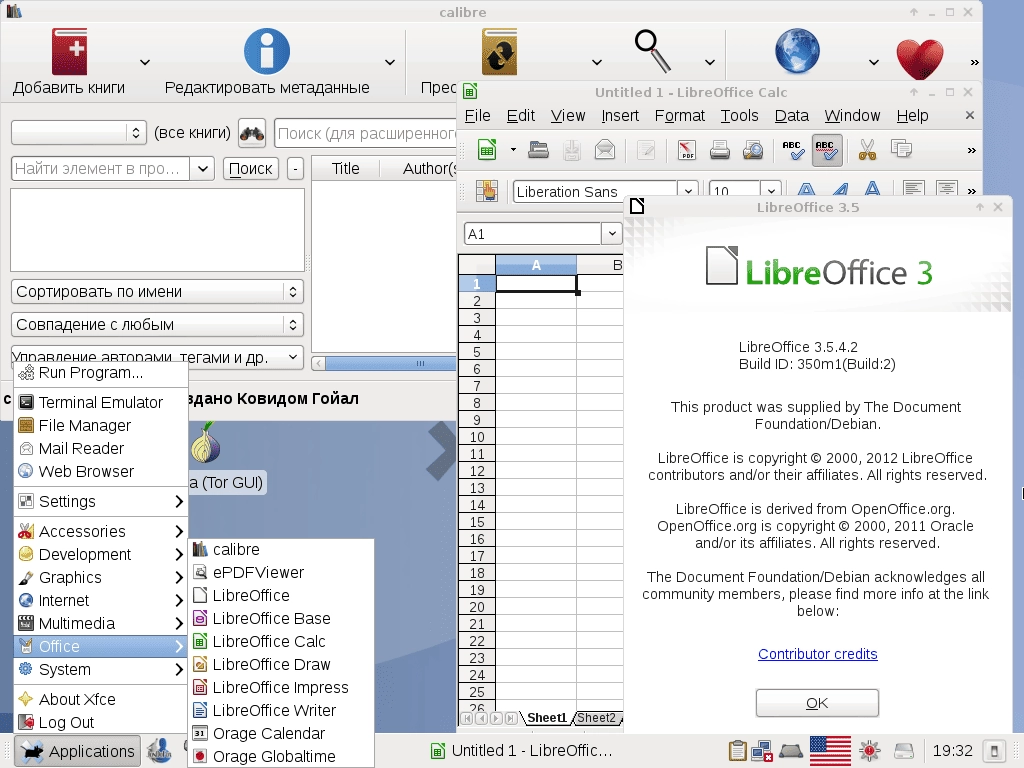Click the keyboard icon in the panel
1024x768 pixels.
pyautogui.click(x=791, y=751)
